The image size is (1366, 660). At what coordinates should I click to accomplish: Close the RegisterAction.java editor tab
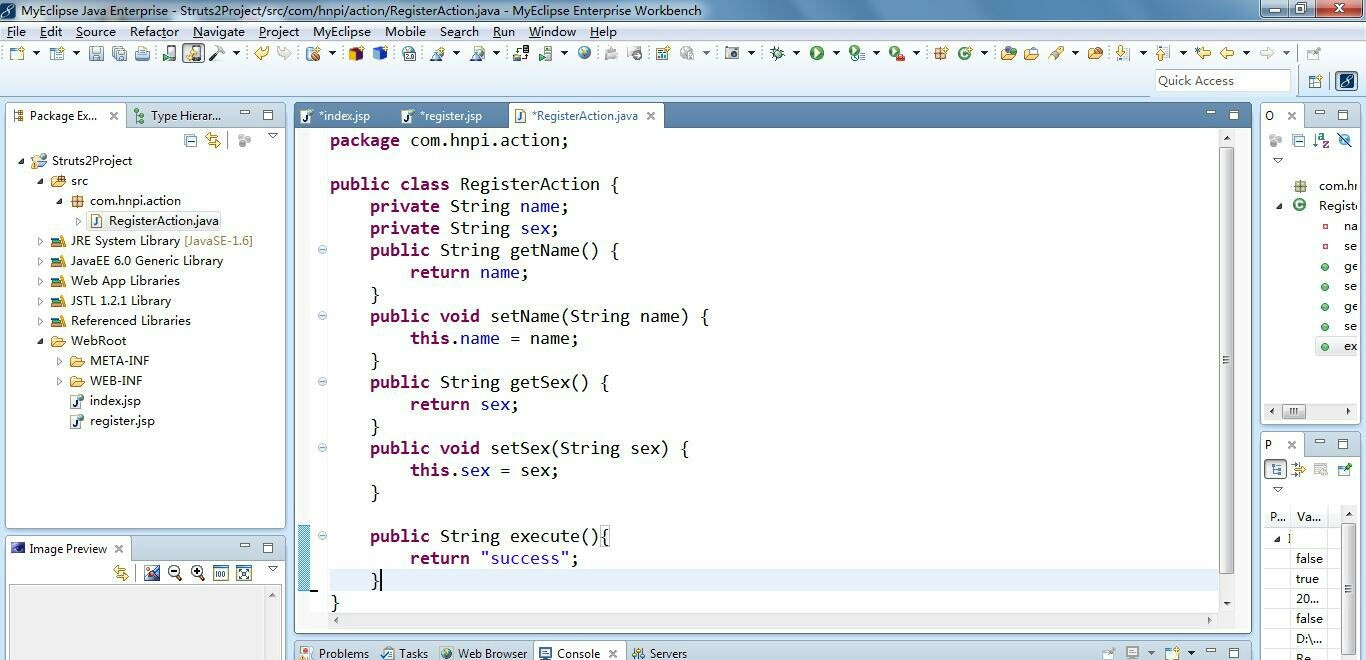click(x=650, y=116)
